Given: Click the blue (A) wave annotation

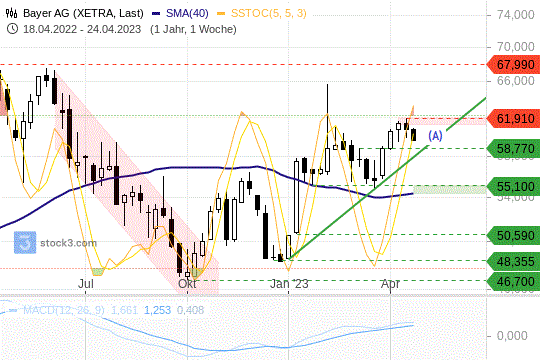Looking at the screenshot, I should click(435, 136).
